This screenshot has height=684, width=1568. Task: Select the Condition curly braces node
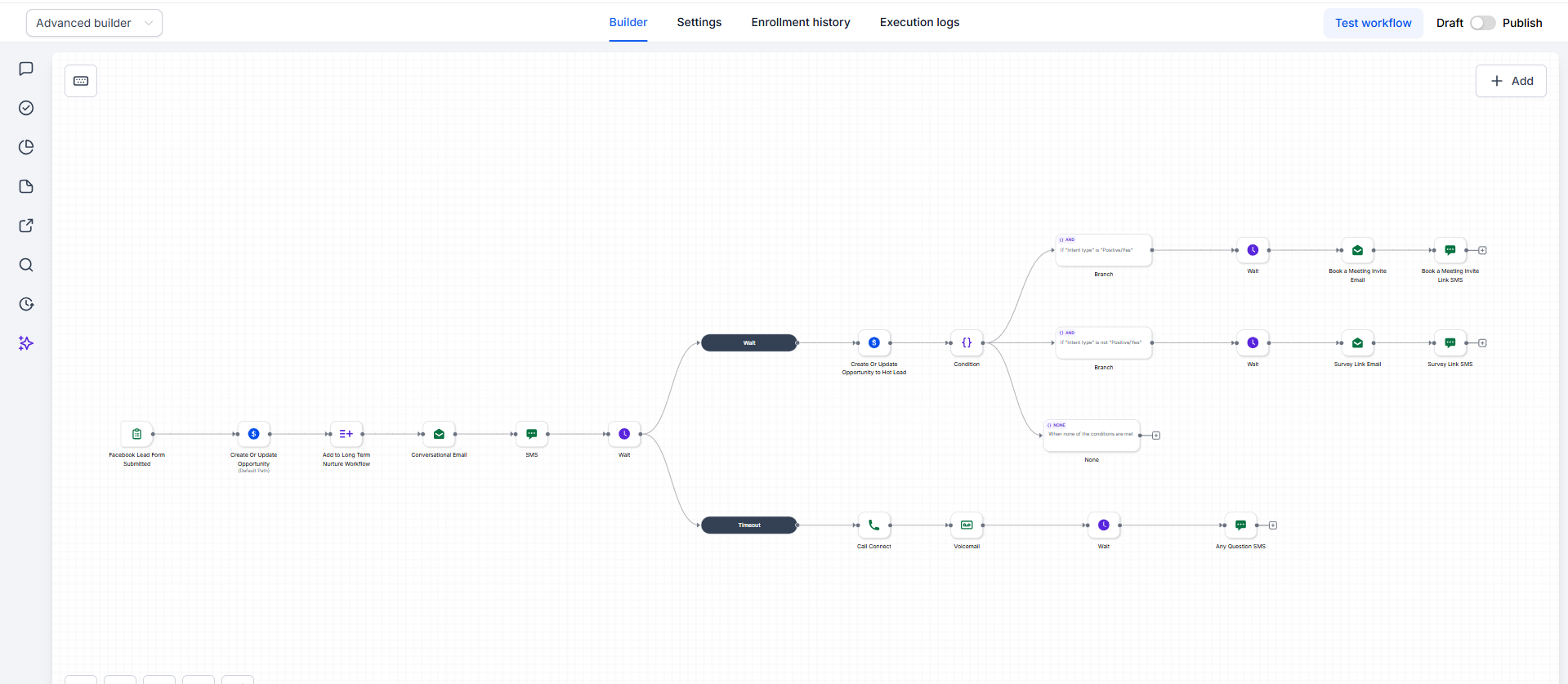pyautogui.click(x=967, y=342)
